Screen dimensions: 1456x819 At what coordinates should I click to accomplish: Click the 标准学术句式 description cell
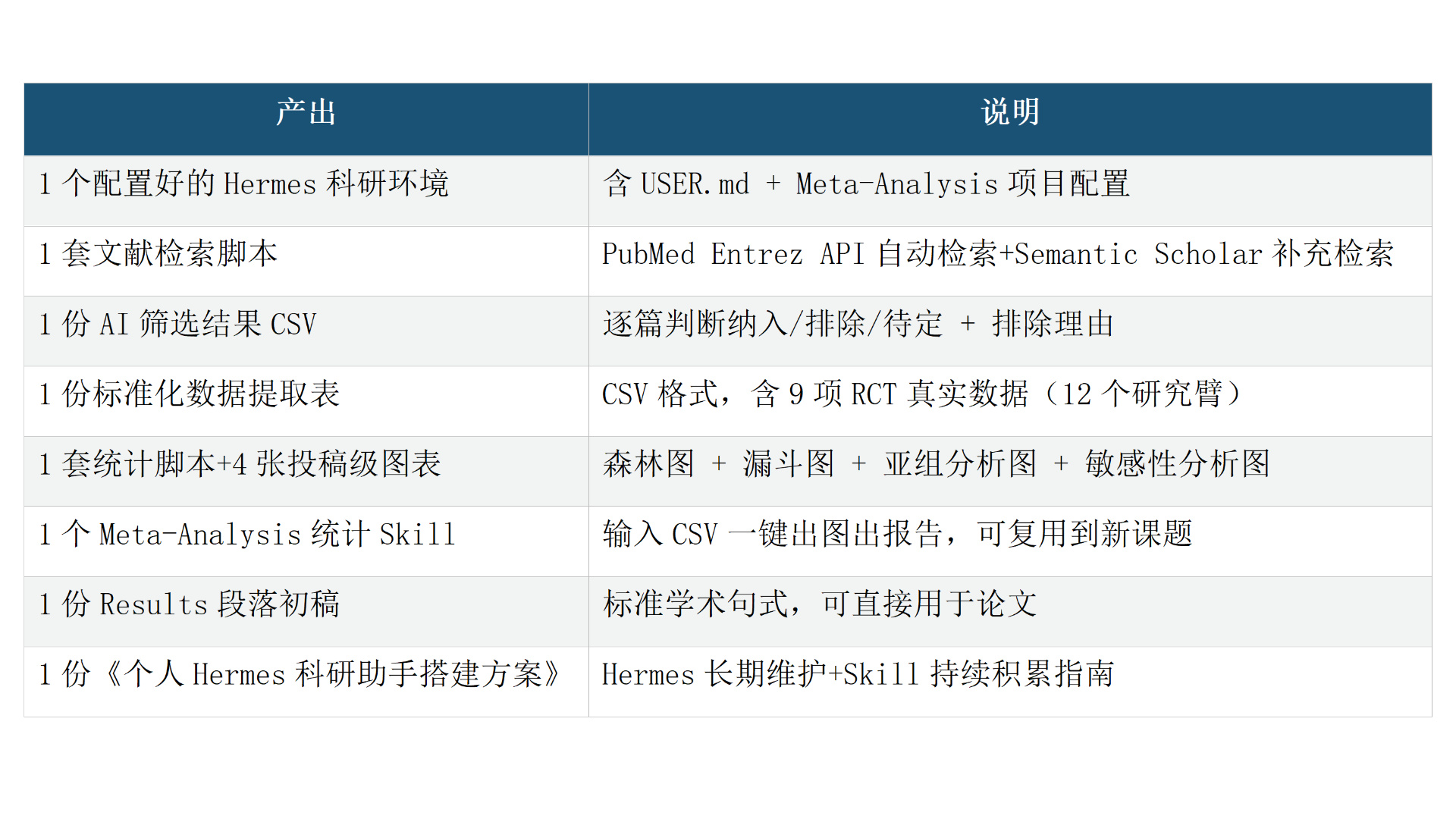tap(819, 604)
